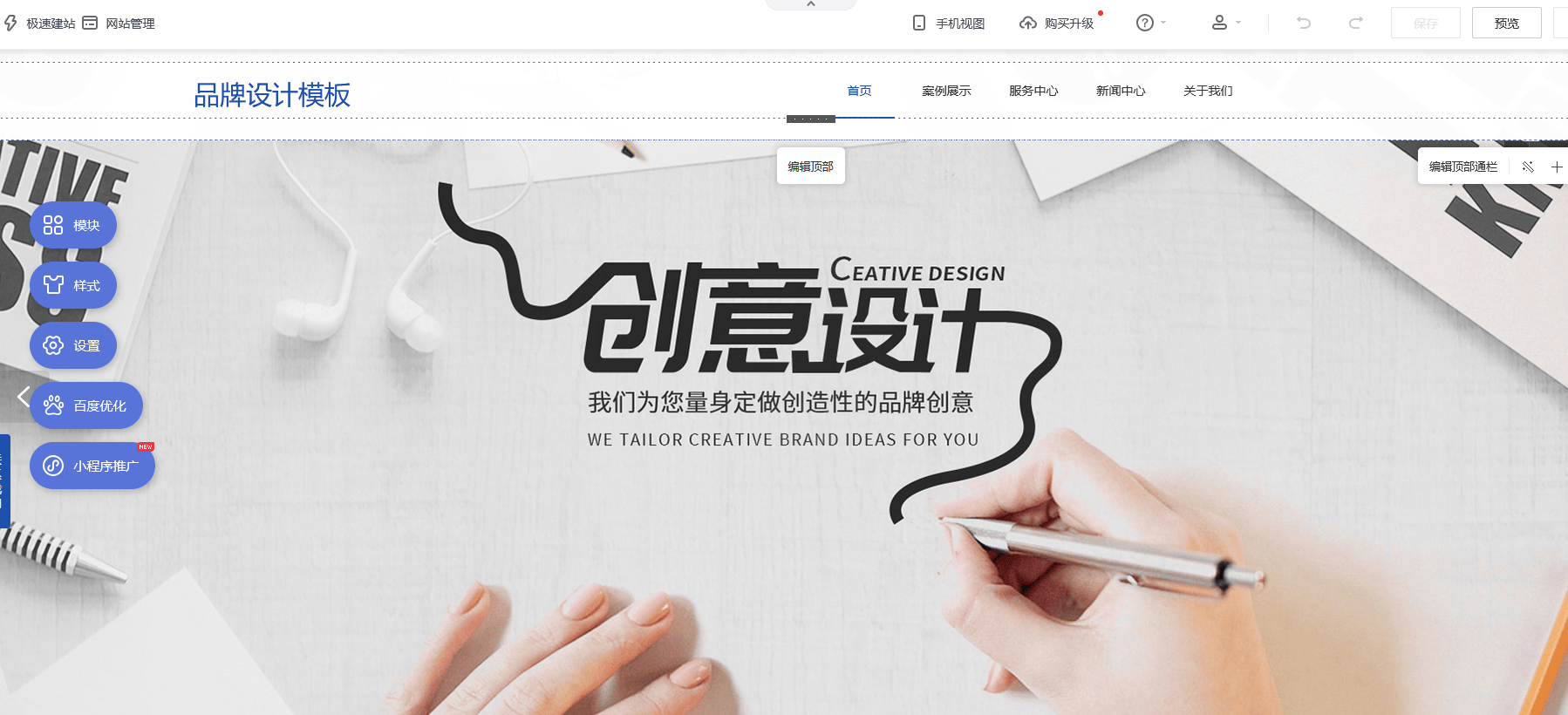
Task: Open 购买升级 purchase upgrade
Action: coord(1056,23)
